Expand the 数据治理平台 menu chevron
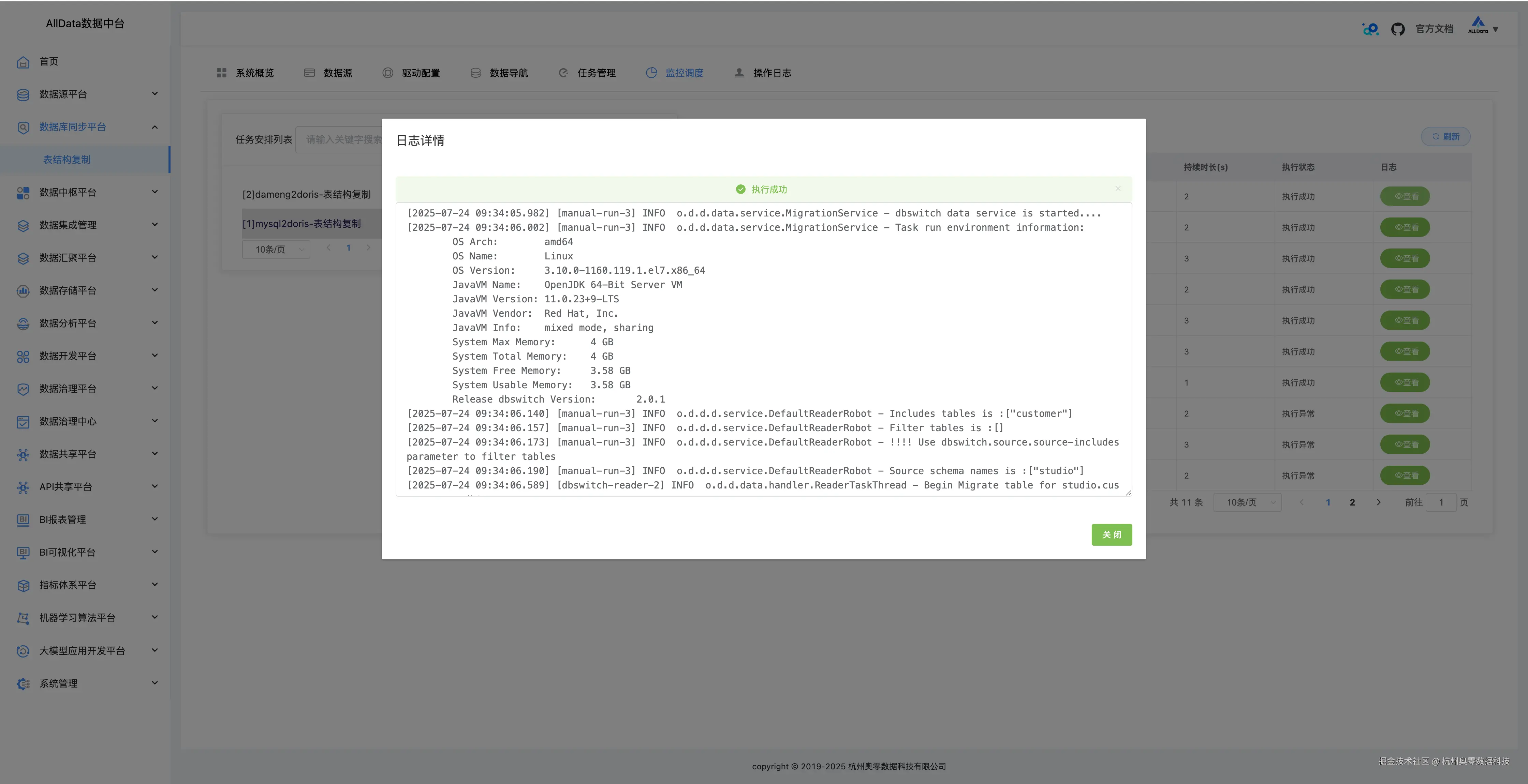Viewport: 1528px width, 784px height. coord(155,389)
